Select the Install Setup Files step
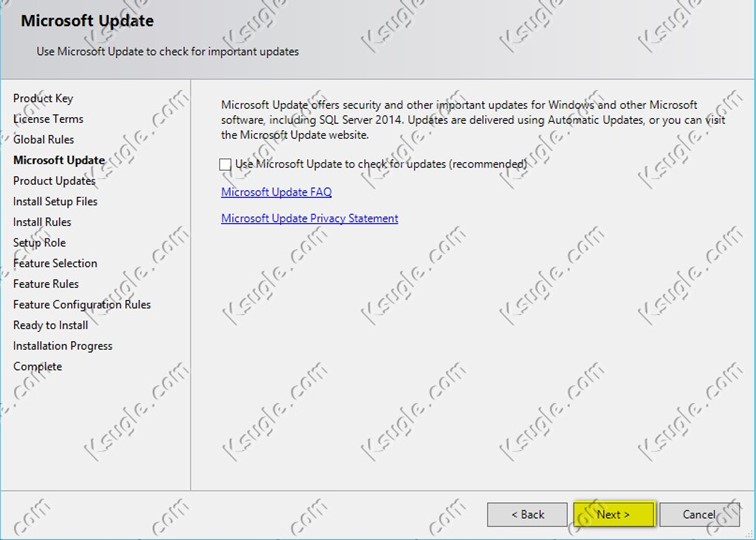 pos(55,202)
